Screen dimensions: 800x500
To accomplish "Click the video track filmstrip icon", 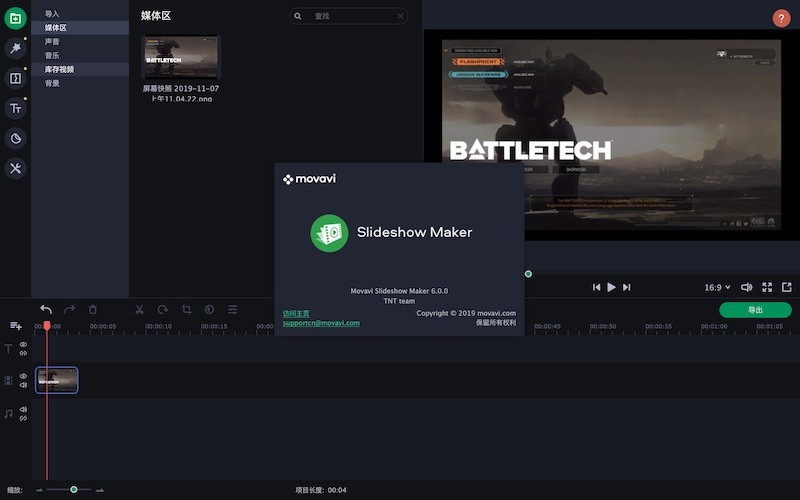I will (8, 381).
